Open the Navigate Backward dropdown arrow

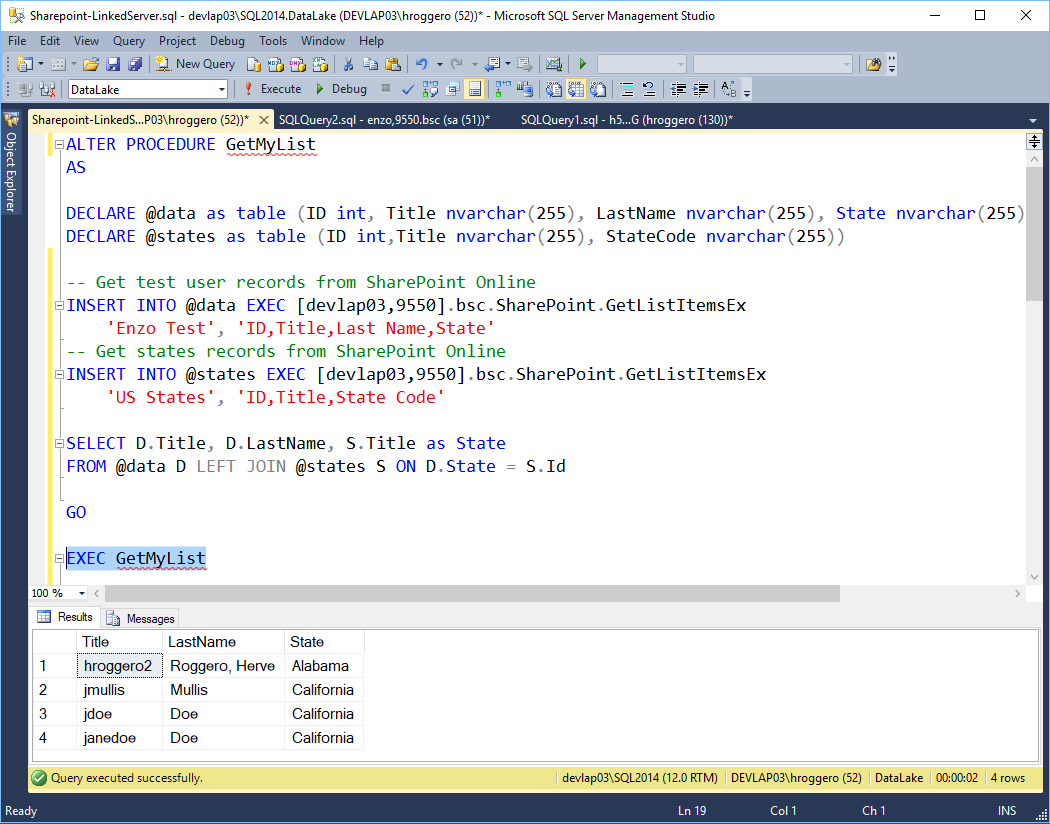click(508, 64)
